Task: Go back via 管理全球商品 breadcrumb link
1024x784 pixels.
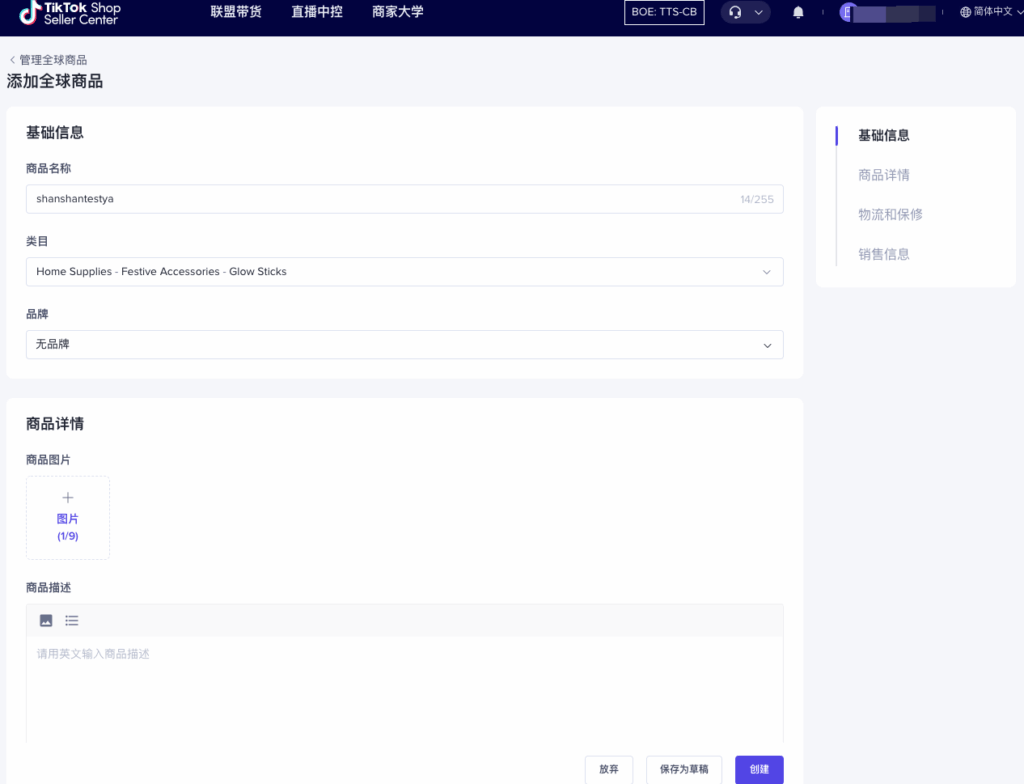Action: pyautogui.click(x=50, y=59)
